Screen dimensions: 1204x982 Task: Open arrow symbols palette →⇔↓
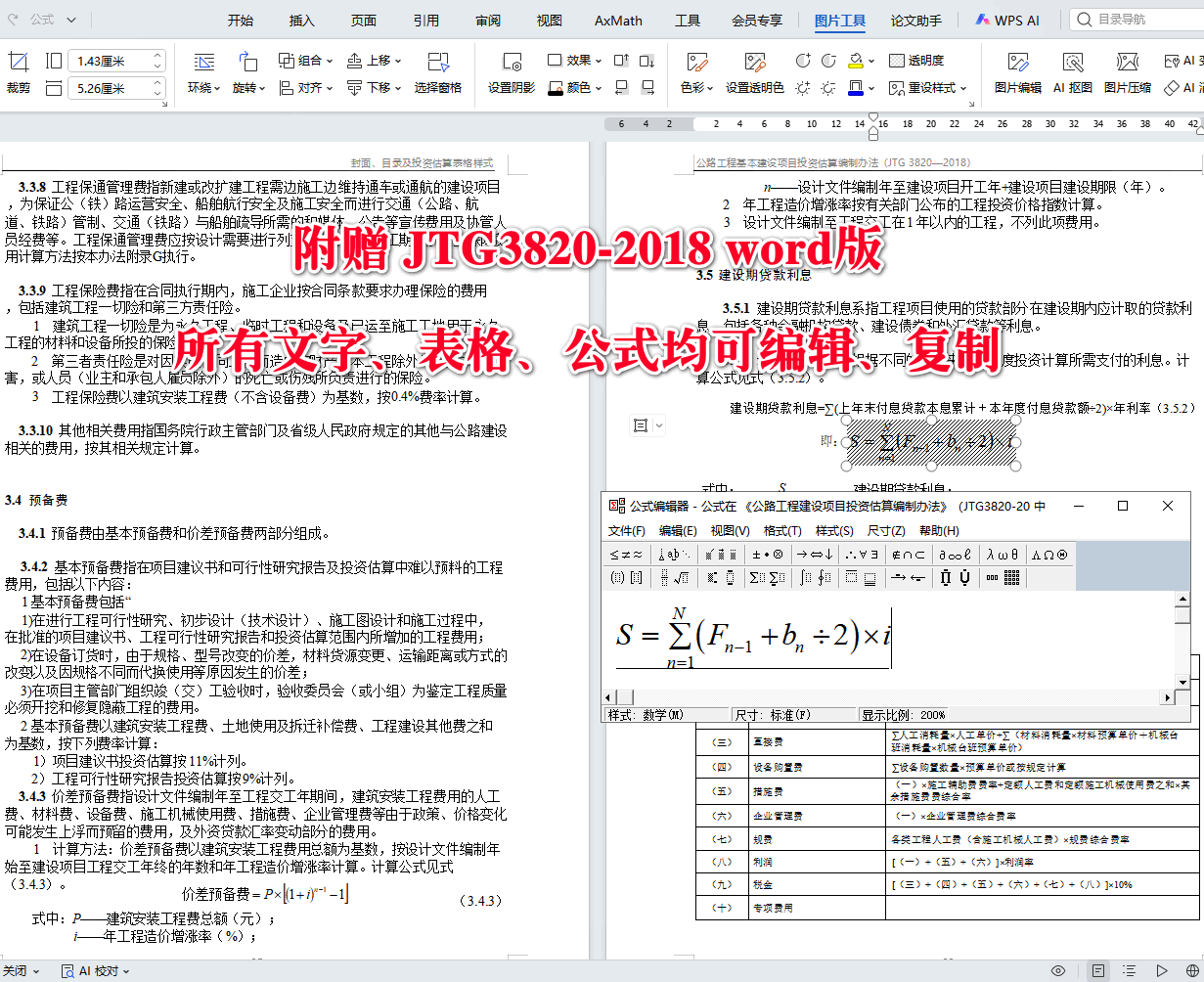816,555
